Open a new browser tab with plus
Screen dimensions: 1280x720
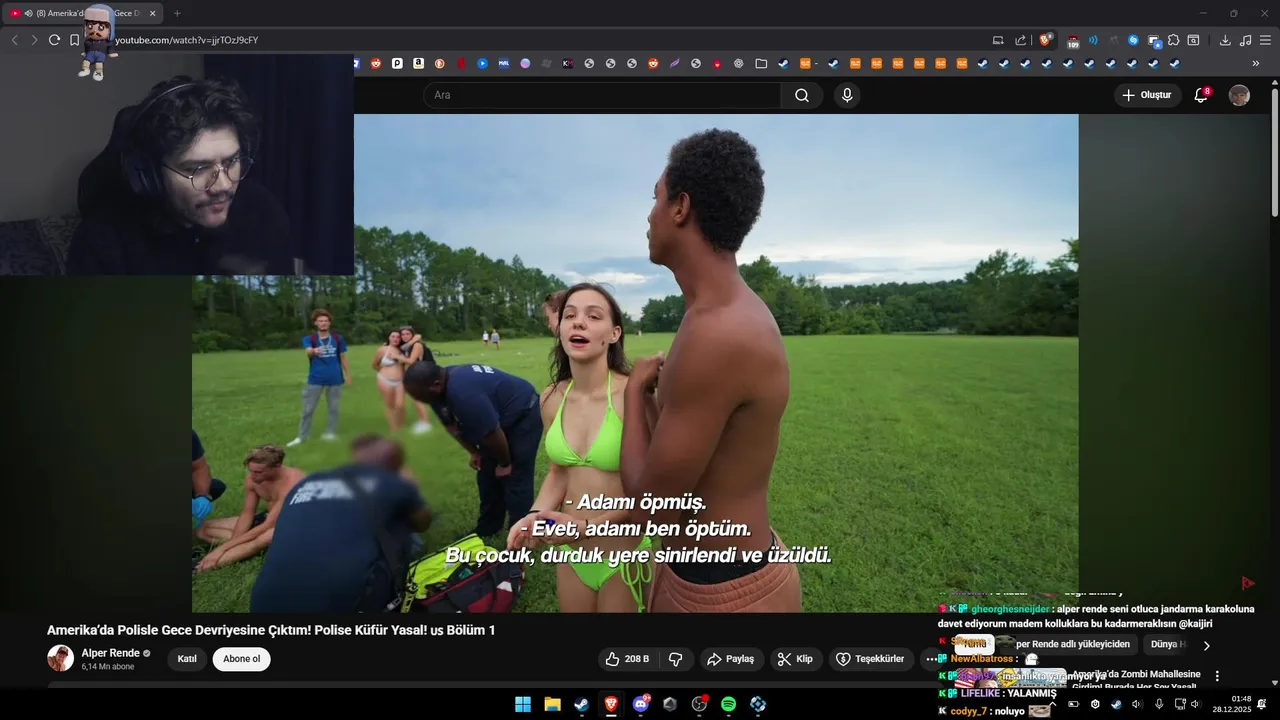coord(177,13)
